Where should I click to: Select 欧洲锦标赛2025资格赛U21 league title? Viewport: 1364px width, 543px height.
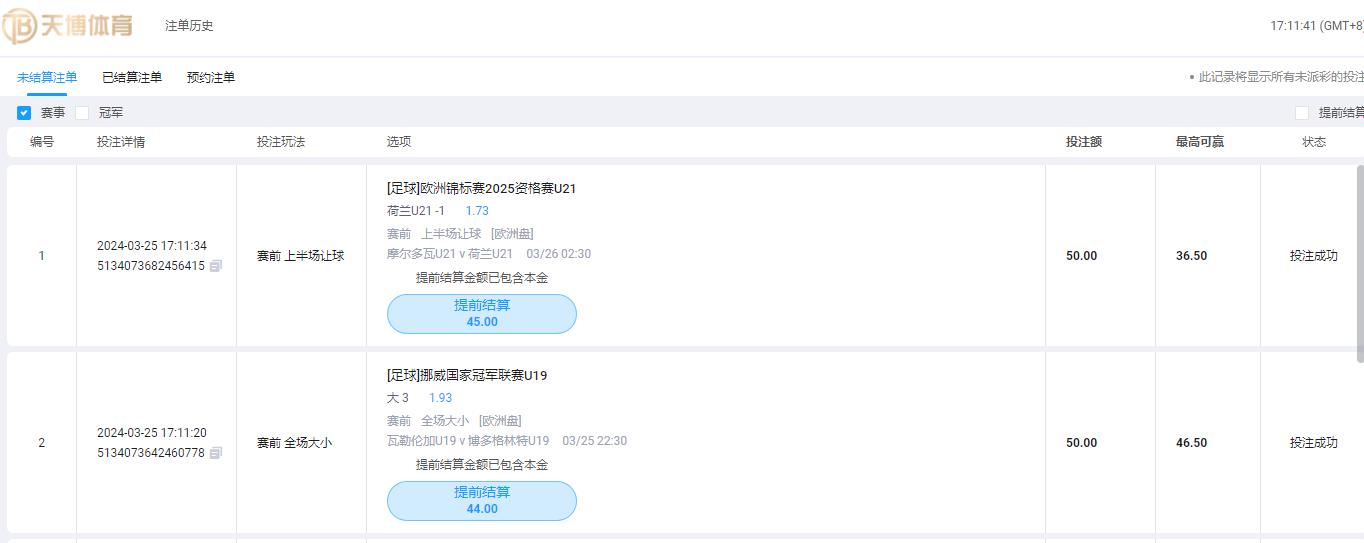[482, 189]
